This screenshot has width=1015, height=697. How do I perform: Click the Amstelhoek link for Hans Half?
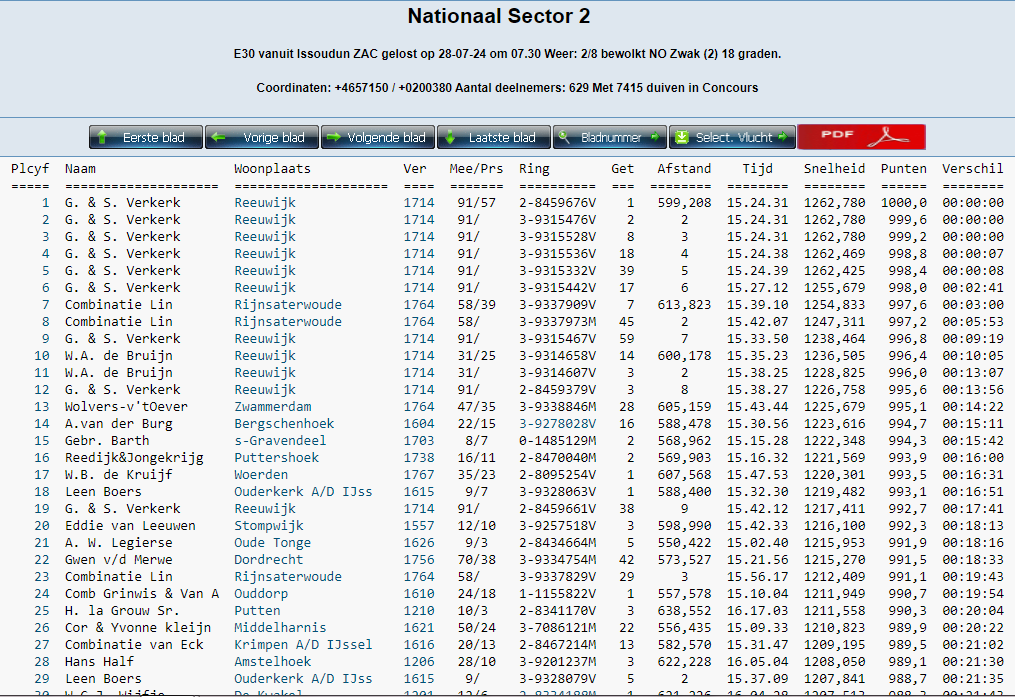pyautogui.click(x=273, y=662)
